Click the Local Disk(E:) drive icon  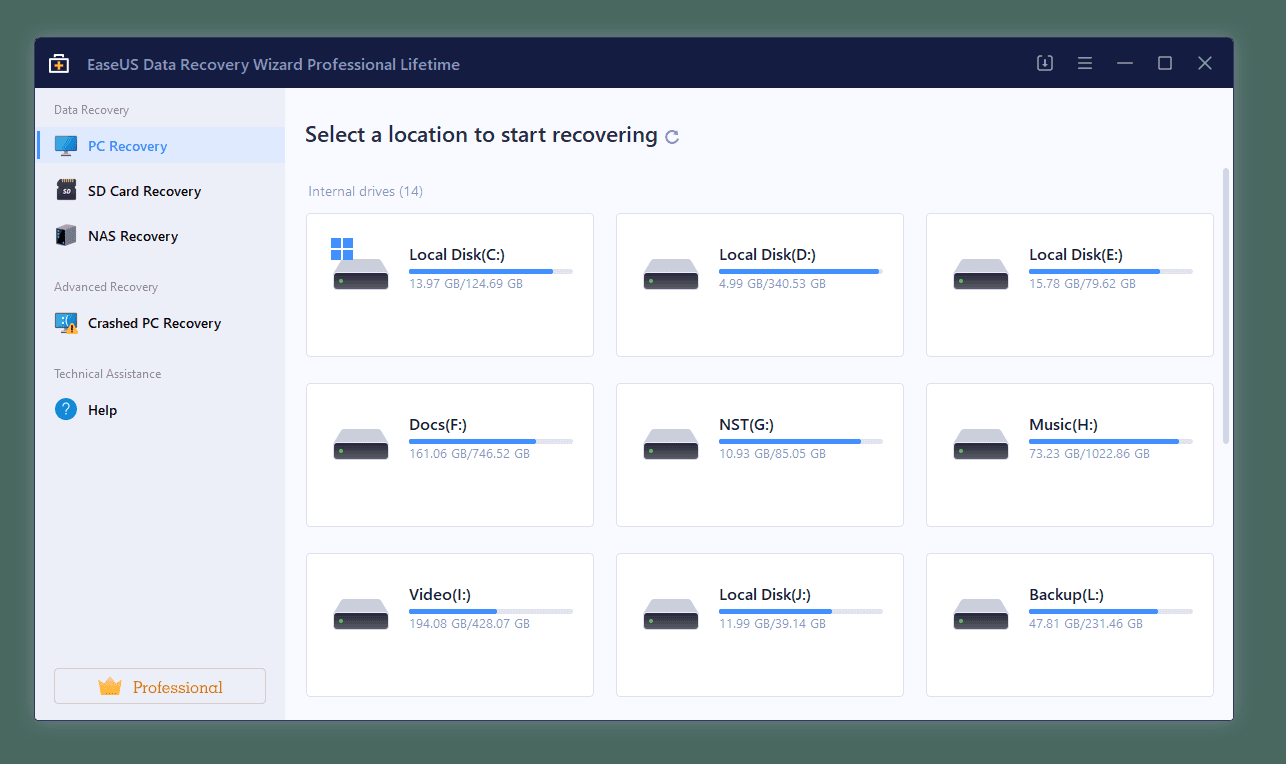(980, 275)
